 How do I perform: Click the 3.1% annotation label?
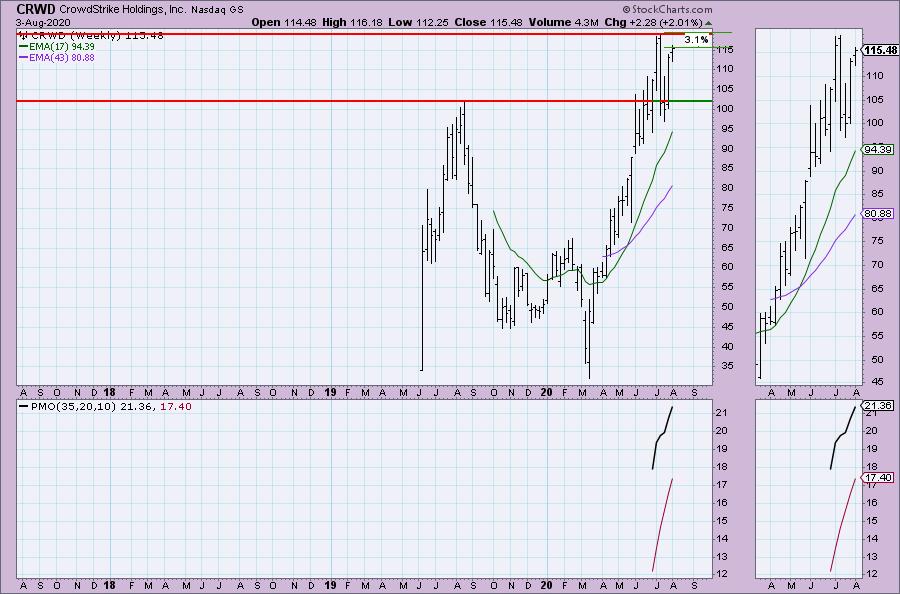[x=696, y=40]
